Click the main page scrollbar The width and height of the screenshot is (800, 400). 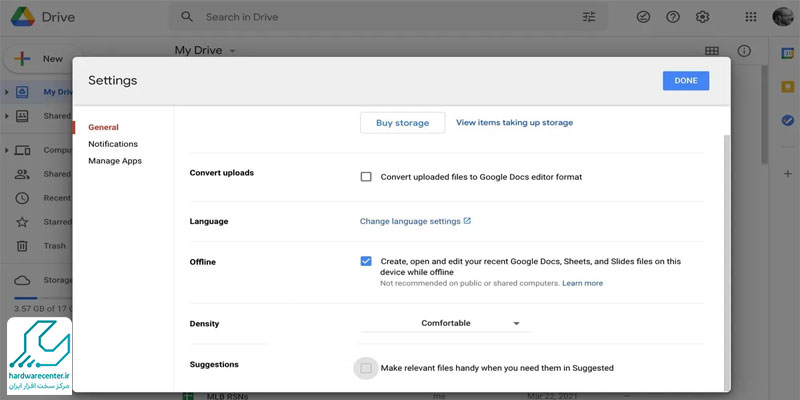click(764, 115)
